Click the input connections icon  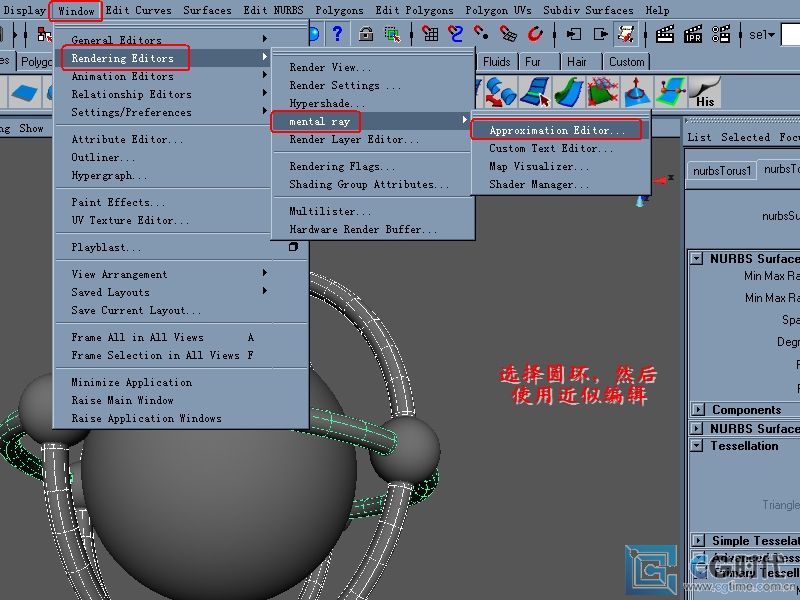tap(574, 34)
